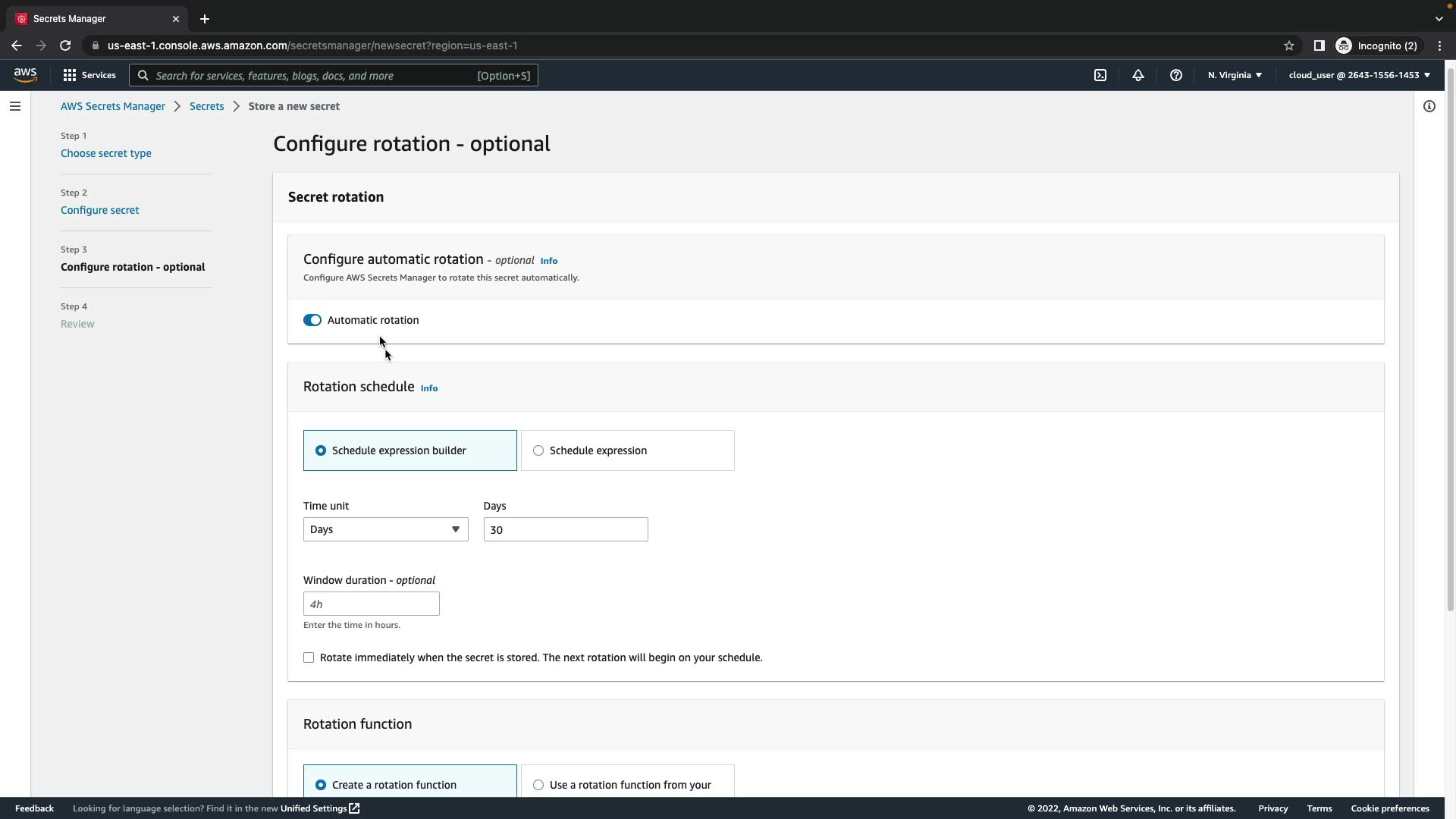Open the AWS CloudShell icon
Viewport: 1456px width, 819px height.
pyautogui.click(x=1100, y=75)
